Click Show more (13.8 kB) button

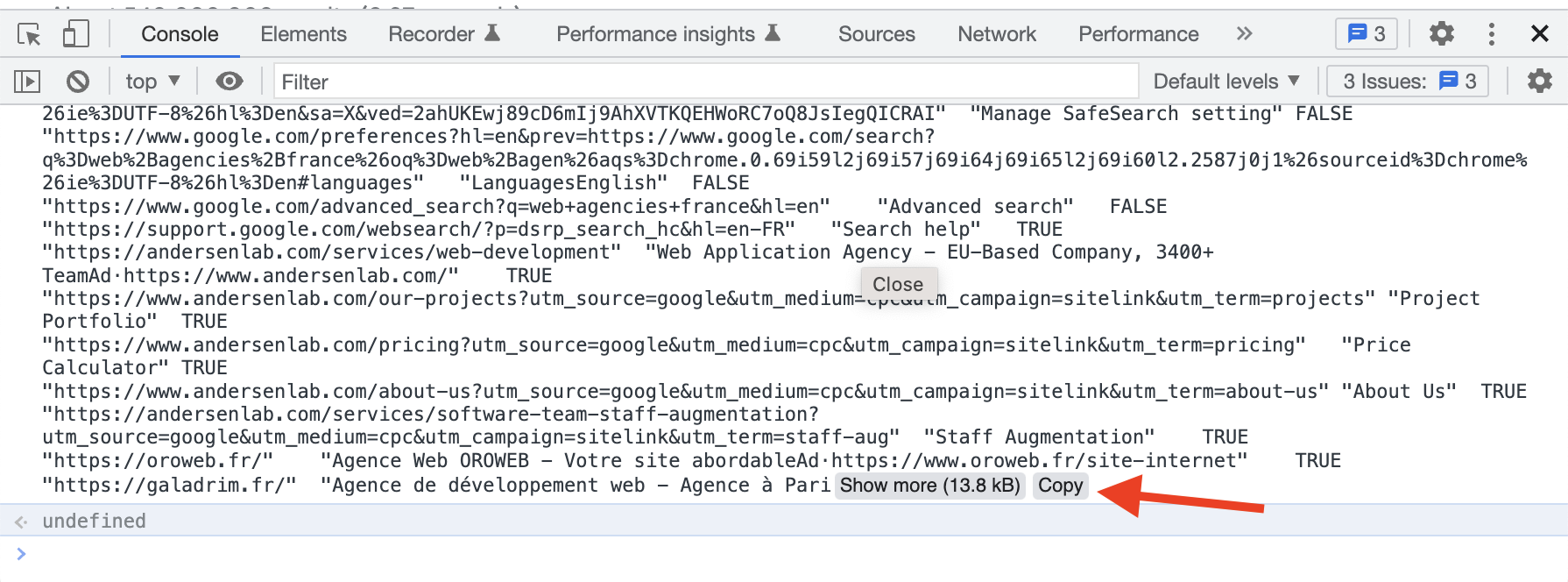point(929,486)
